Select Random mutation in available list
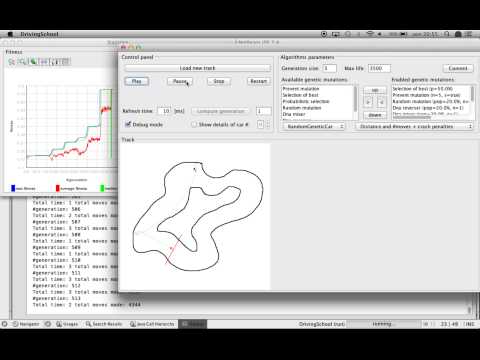Image resolution: width=480 pixels, height=360 pixels. click(x=302, y=108)
